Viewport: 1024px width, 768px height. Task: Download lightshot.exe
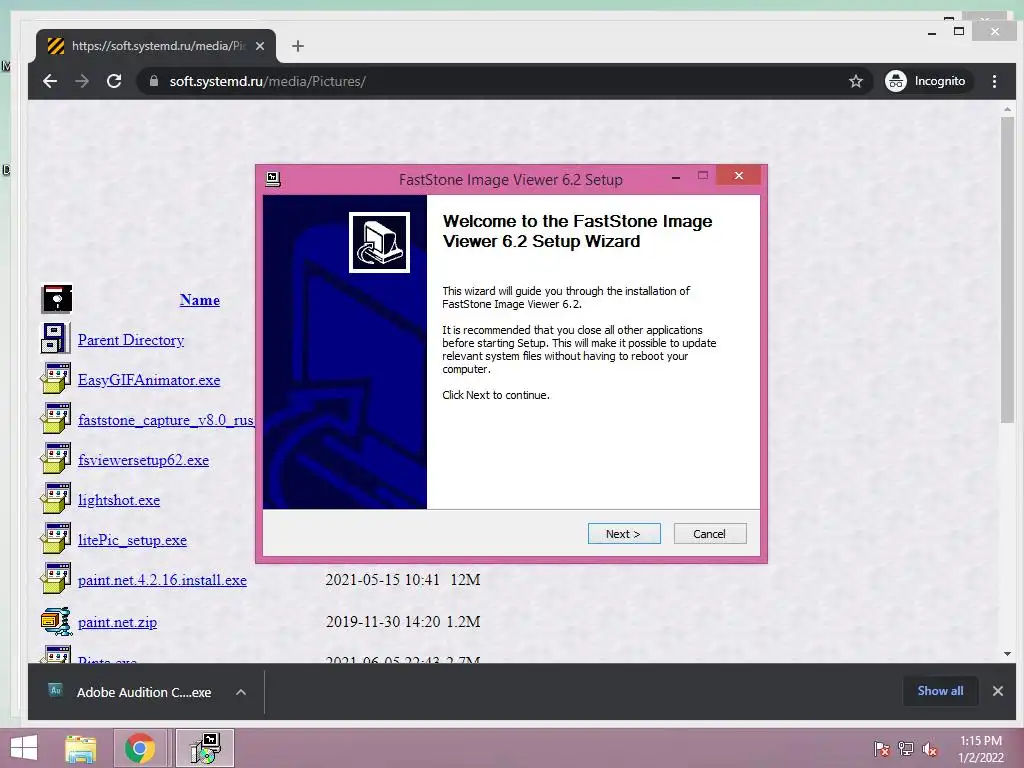(119, 500)
